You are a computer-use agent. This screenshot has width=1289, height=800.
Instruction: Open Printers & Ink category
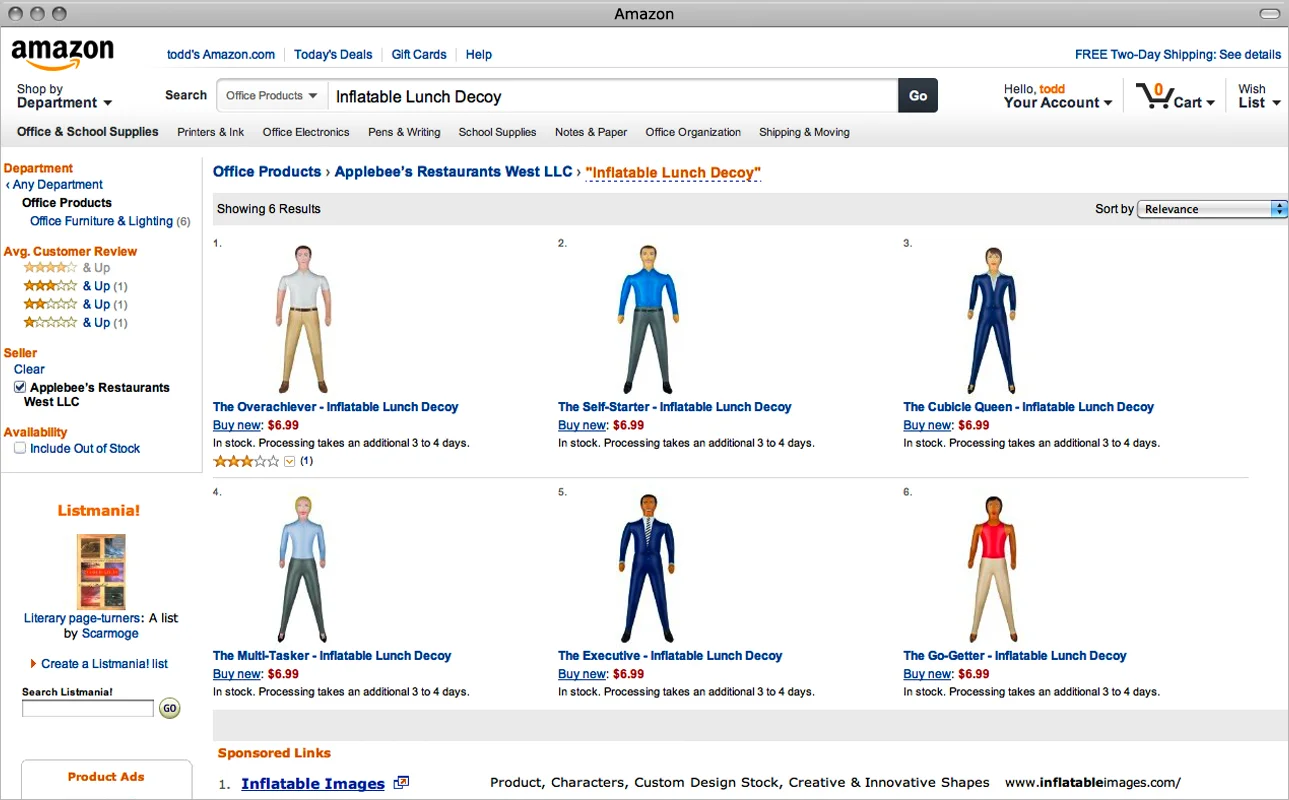coord(211,132)
